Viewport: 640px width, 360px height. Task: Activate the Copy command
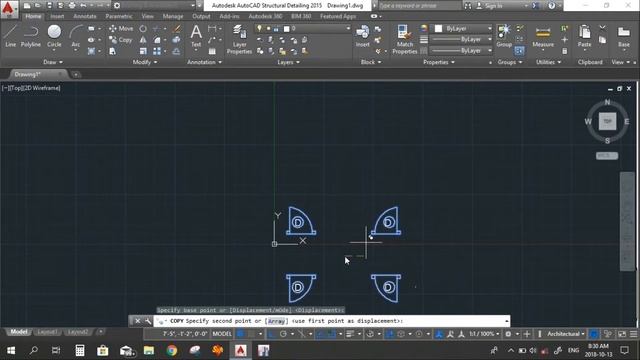click(x=121, y=40)
